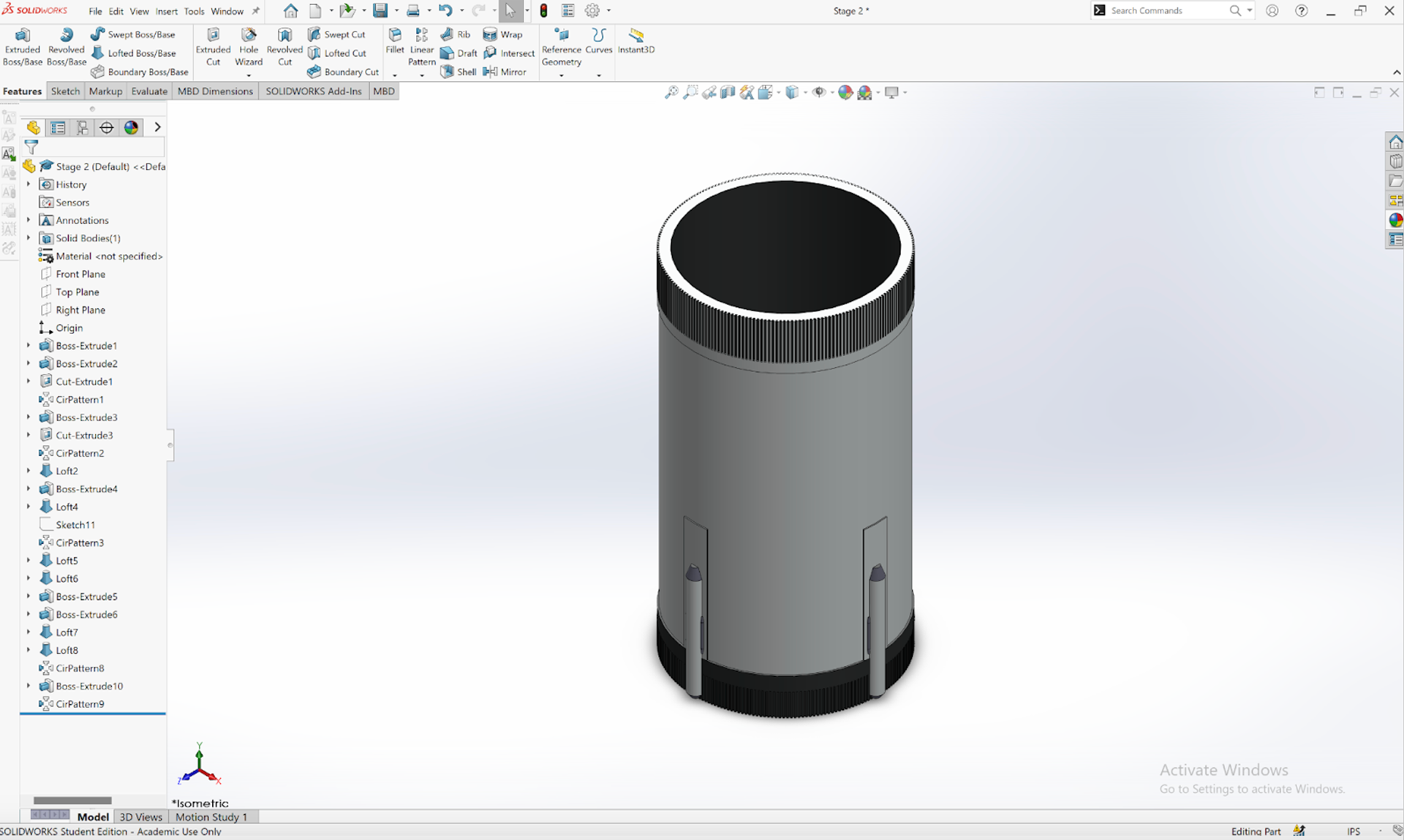This screenshot has height=840, width=1404.
Task: Select the Extruded Cut tool
Action: coord(213,47)
